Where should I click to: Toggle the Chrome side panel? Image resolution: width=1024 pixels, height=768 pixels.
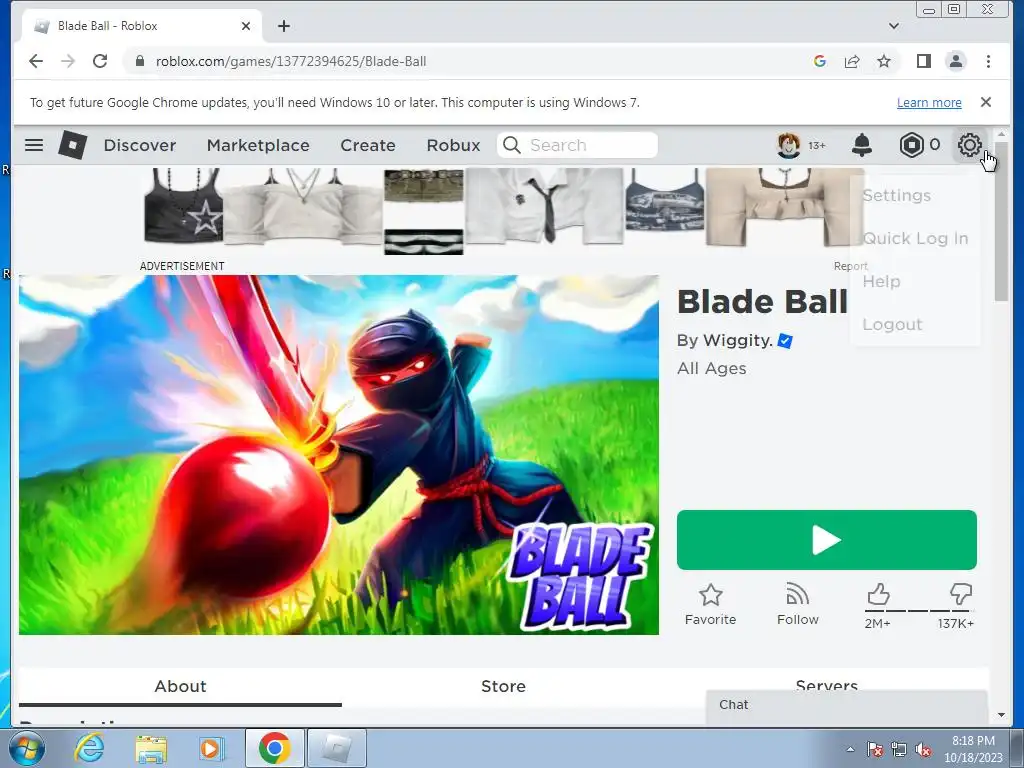(x=923, y=61)
